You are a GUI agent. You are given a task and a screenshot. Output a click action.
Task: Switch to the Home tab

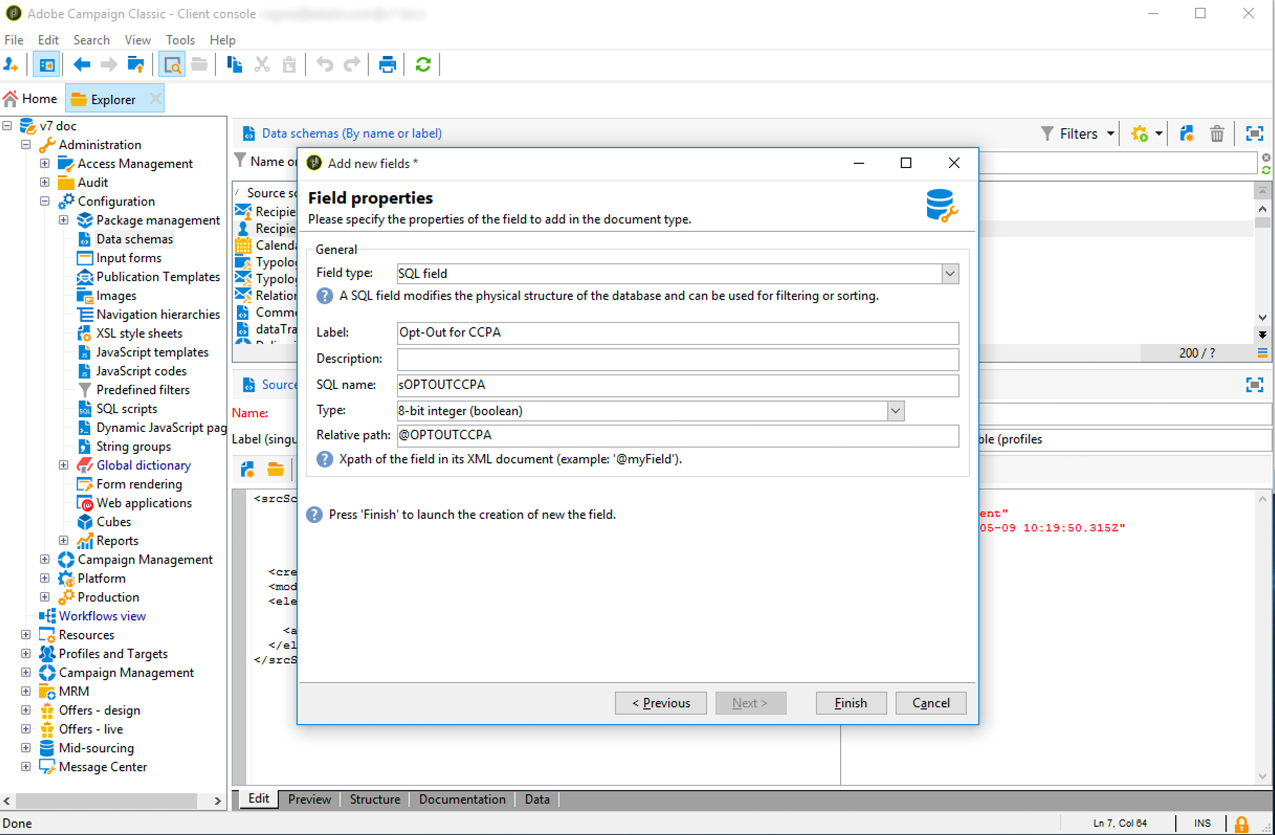click(x=30, y=98)
